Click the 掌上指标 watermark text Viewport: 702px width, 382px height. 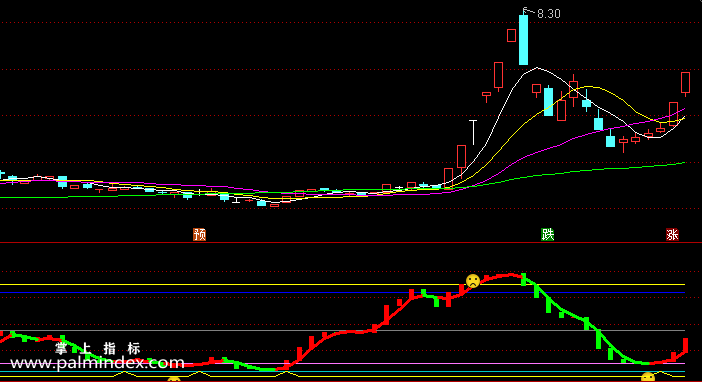click(x=98, y=348)
